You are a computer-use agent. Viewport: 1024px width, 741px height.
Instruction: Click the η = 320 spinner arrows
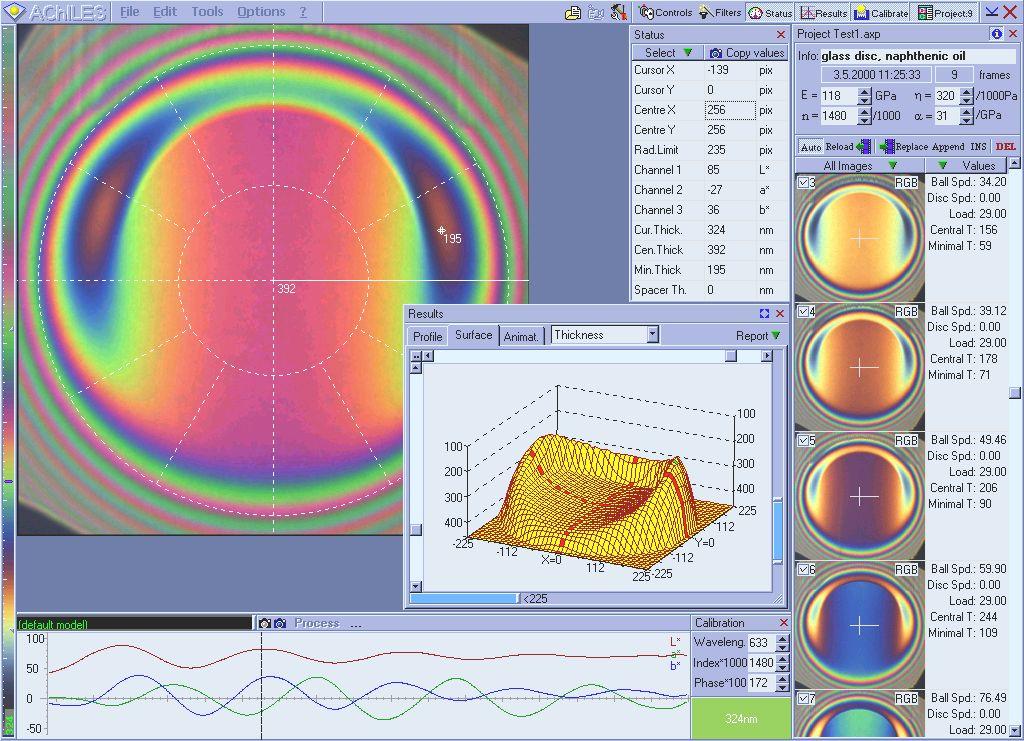(967, 96)
